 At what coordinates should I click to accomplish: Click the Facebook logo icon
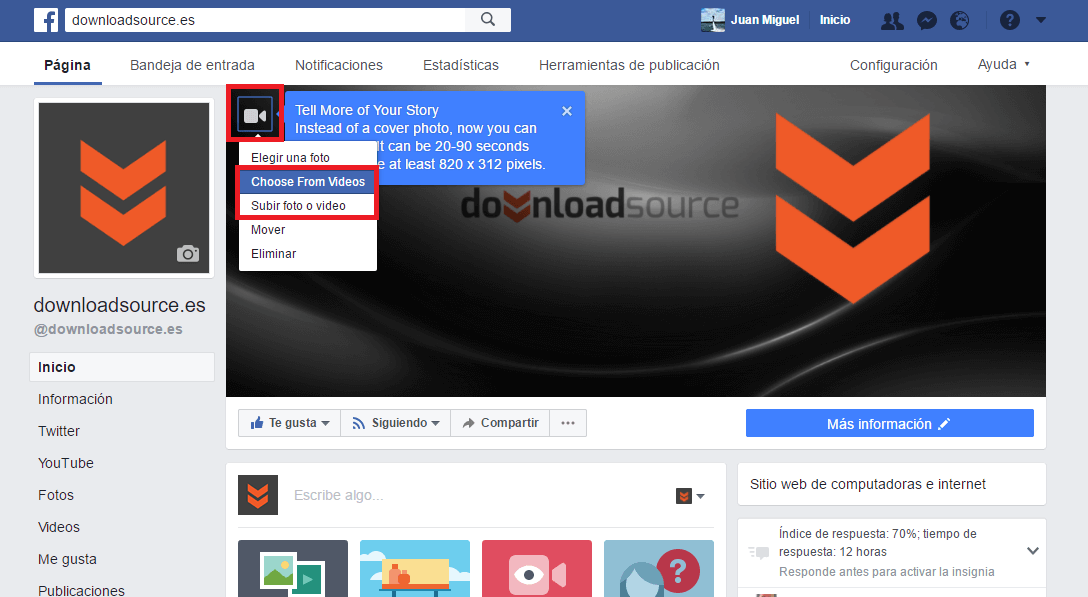[46, 20]
